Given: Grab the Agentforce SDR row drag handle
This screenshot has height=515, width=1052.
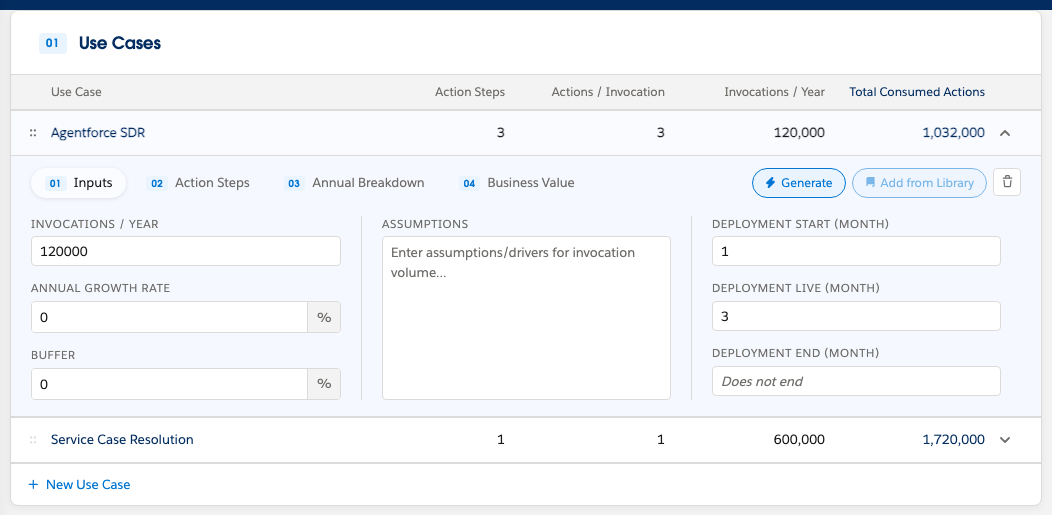Looking at the screenshot, I should [33, 133].
